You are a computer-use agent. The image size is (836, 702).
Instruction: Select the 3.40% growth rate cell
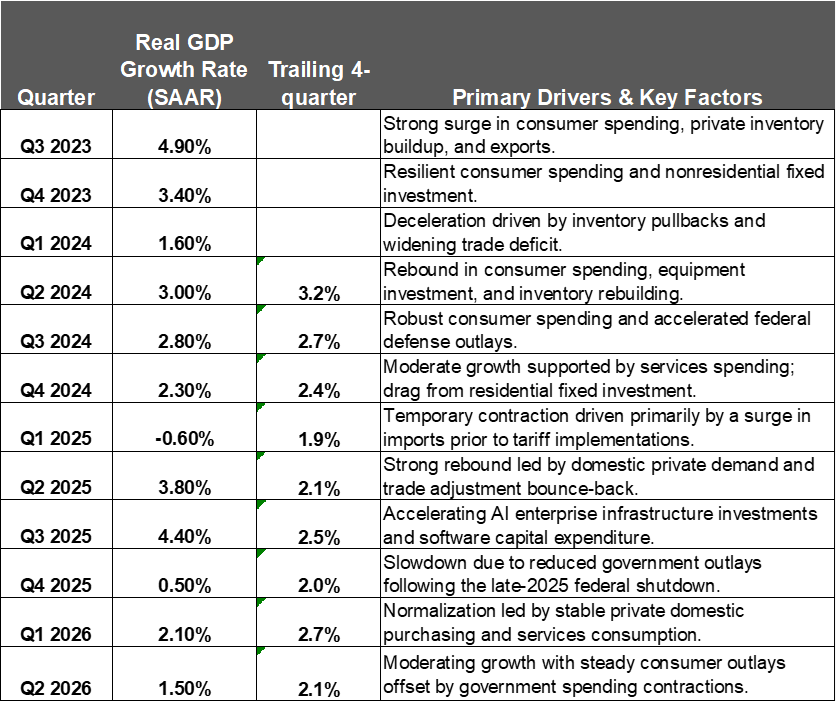[184, 183]
